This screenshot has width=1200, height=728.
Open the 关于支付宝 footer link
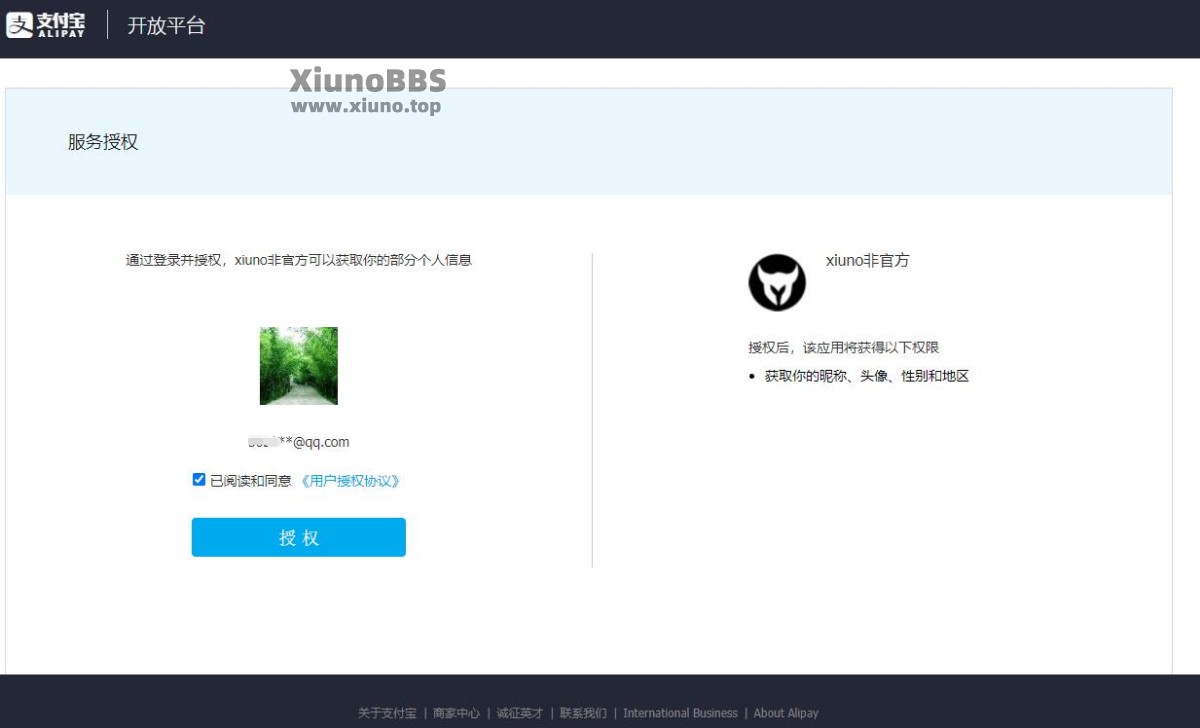(x=387, y=713)
